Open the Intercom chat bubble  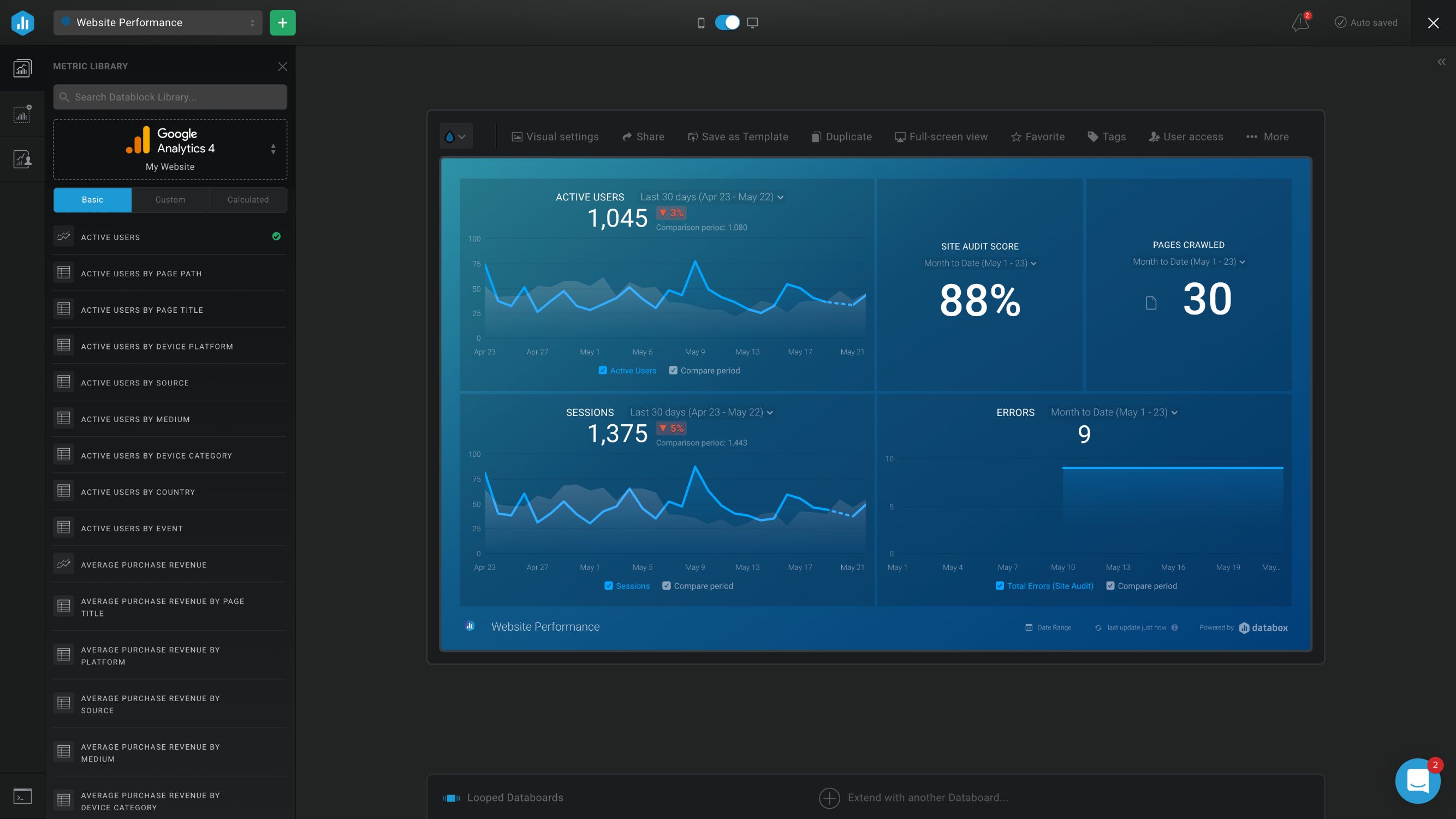1418,781
